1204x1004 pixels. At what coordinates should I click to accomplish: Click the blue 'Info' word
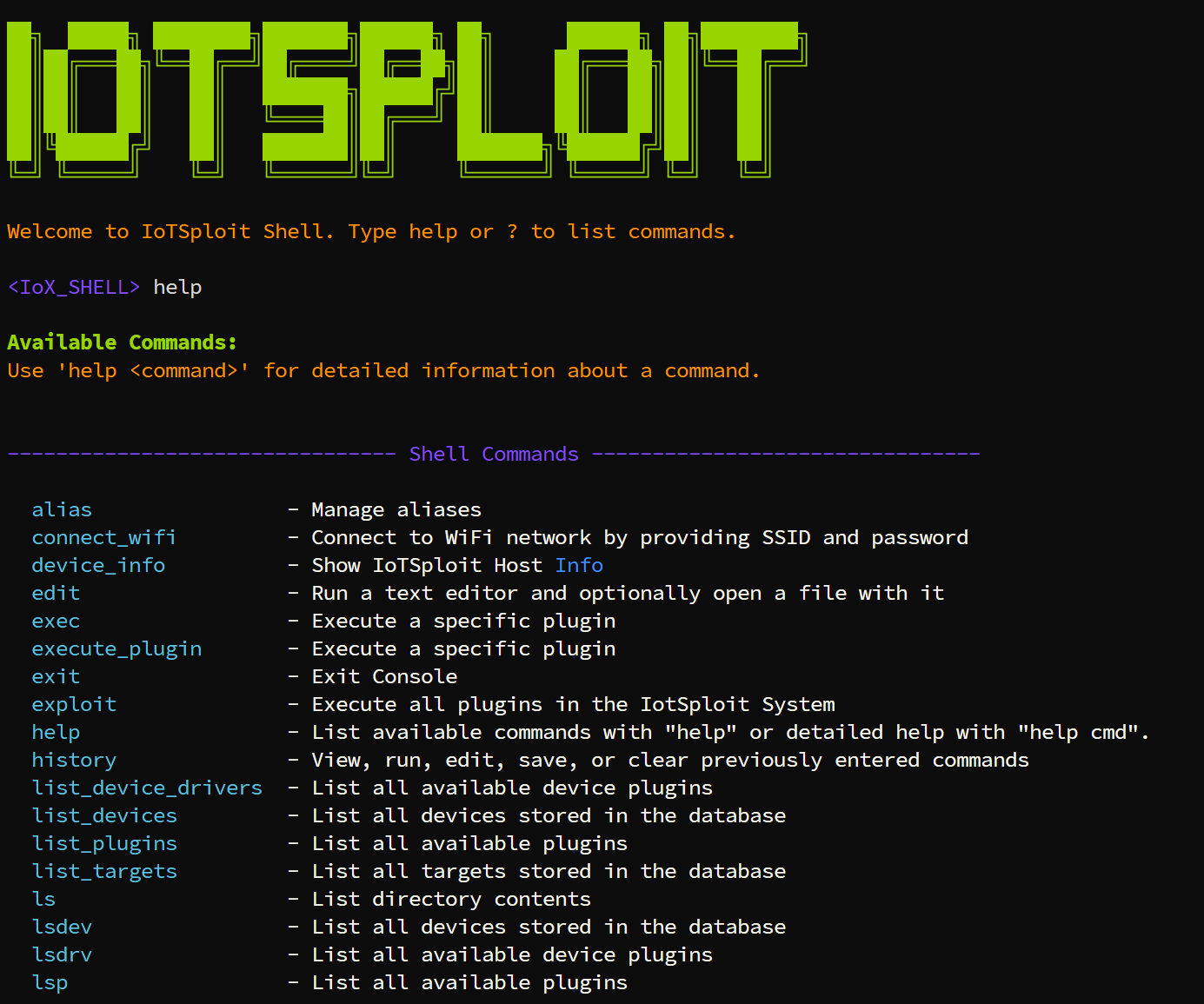pyautogui.click(x=579, y=565)
